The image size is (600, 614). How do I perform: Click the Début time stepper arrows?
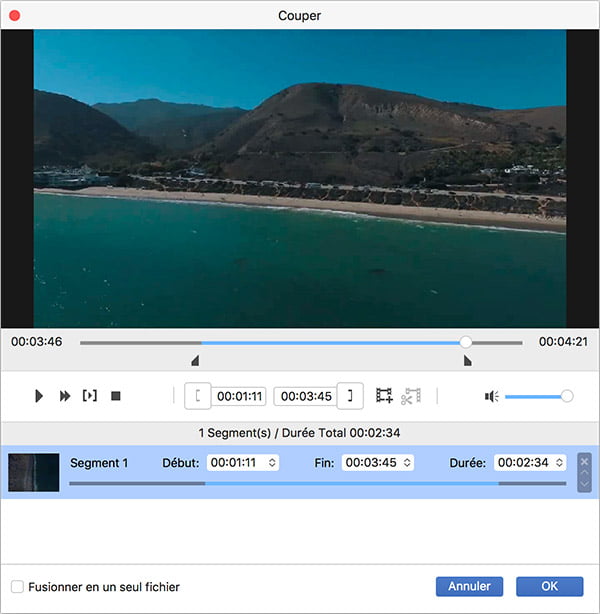(272, 463)
